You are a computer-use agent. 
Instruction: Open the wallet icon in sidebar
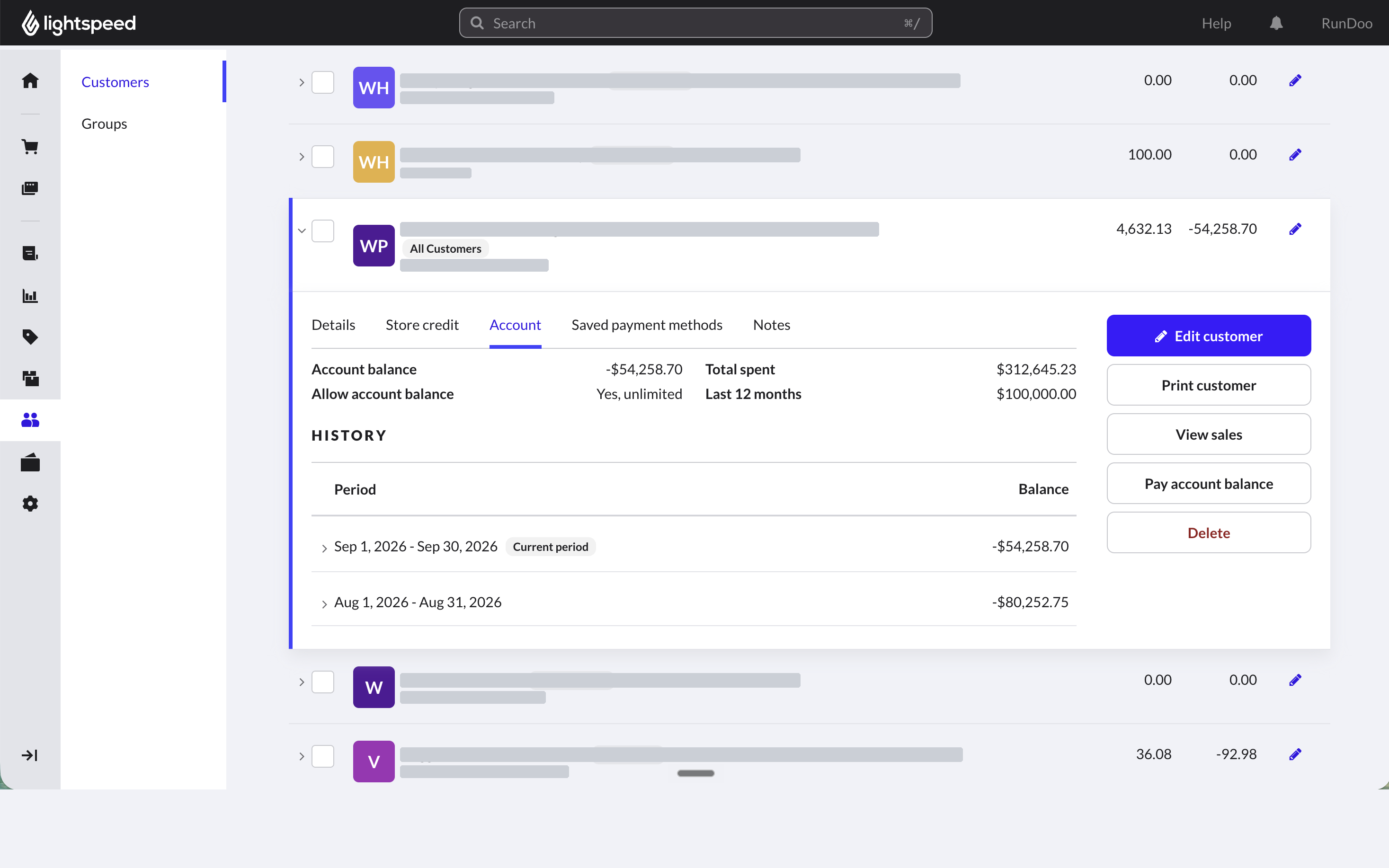point(30,462)
